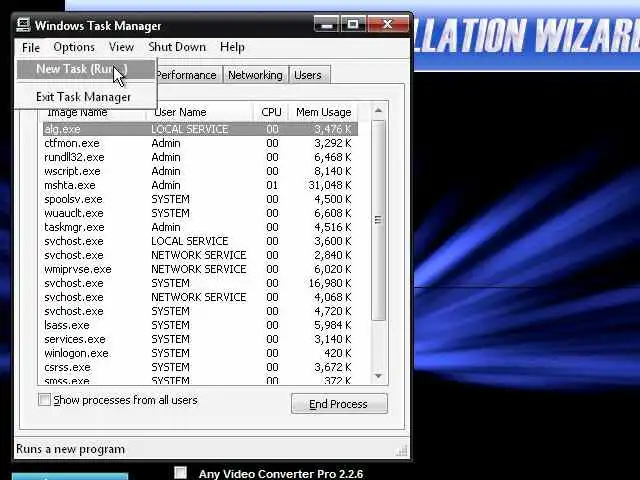Click Runs a new program status text

[x=71, y=449]
